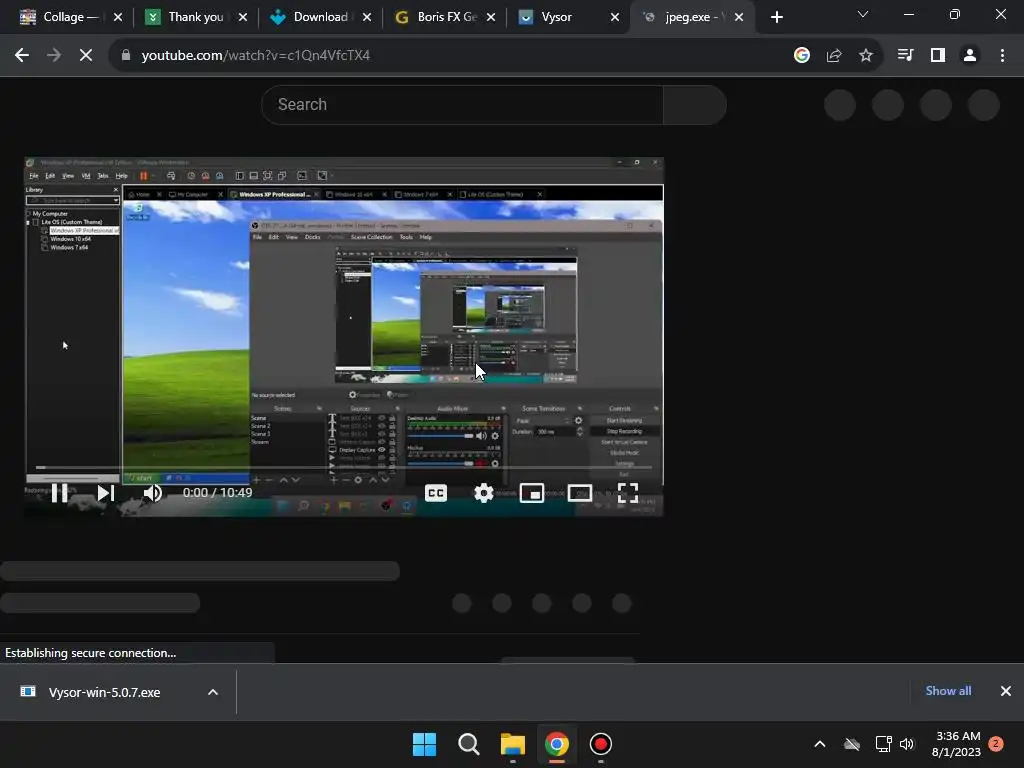The image size is (1024, 768).
Task: Open Windows taskbar search
Action: click(x=469, y=744)
